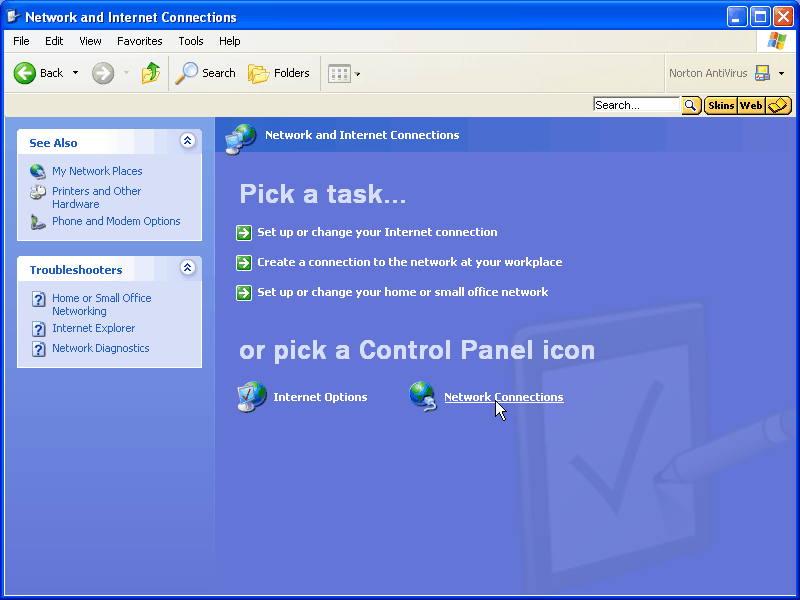Screen dimensions: 800x600
Task: Open the Internet Options globe icon
Action: pos(252,397)
